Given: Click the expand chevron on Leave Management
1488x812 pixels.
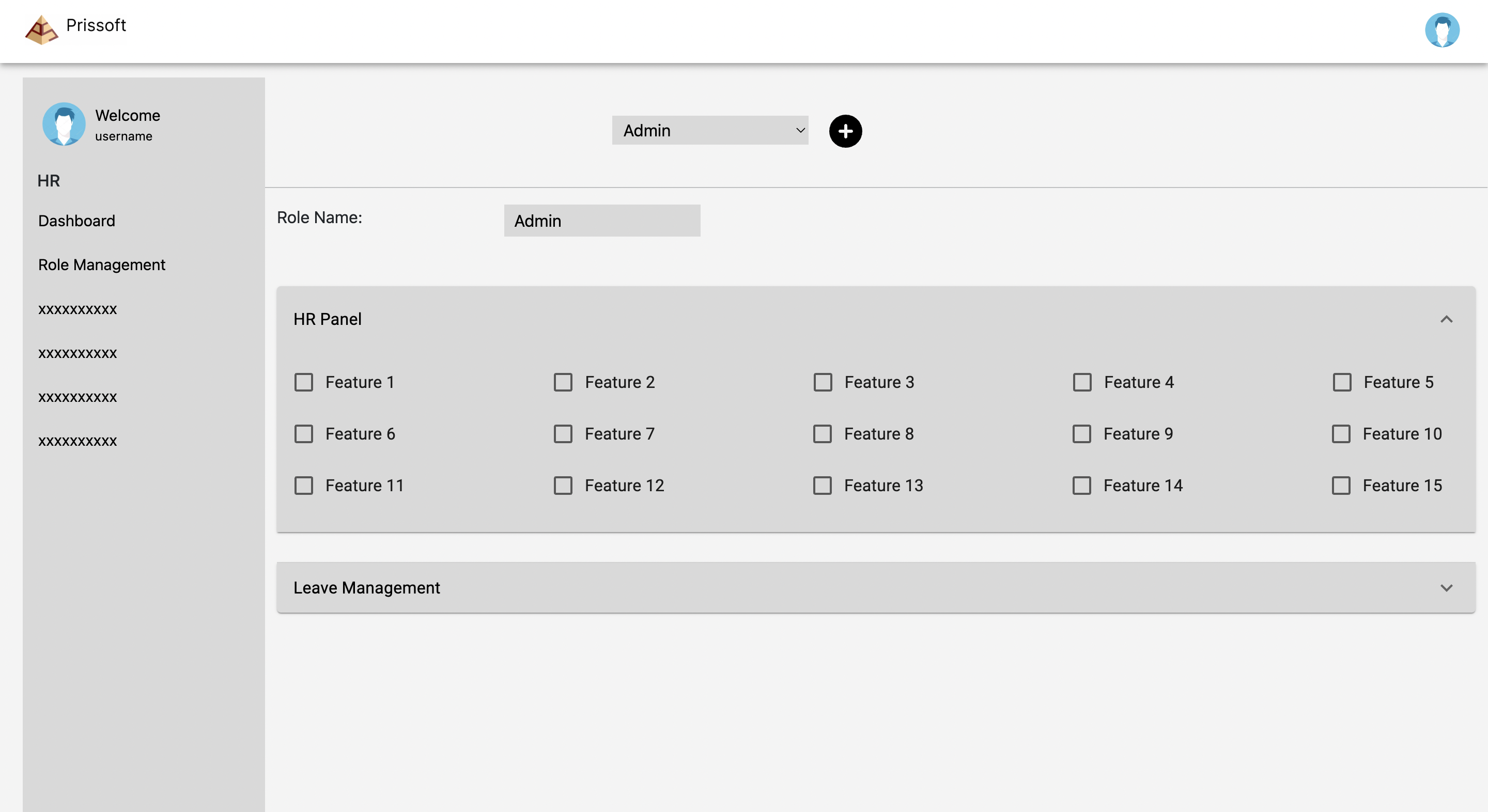Looking at the screenshot, I should (x=1447, y=587).
